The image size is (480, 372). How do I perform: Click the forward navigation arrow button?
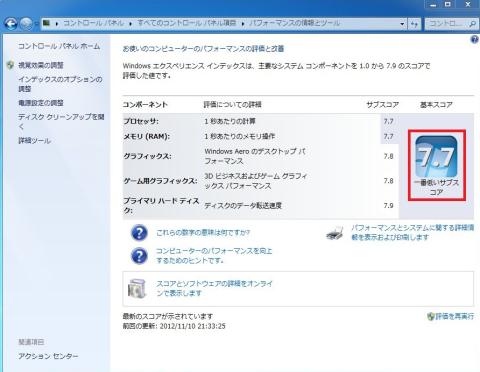pos(26,24)
